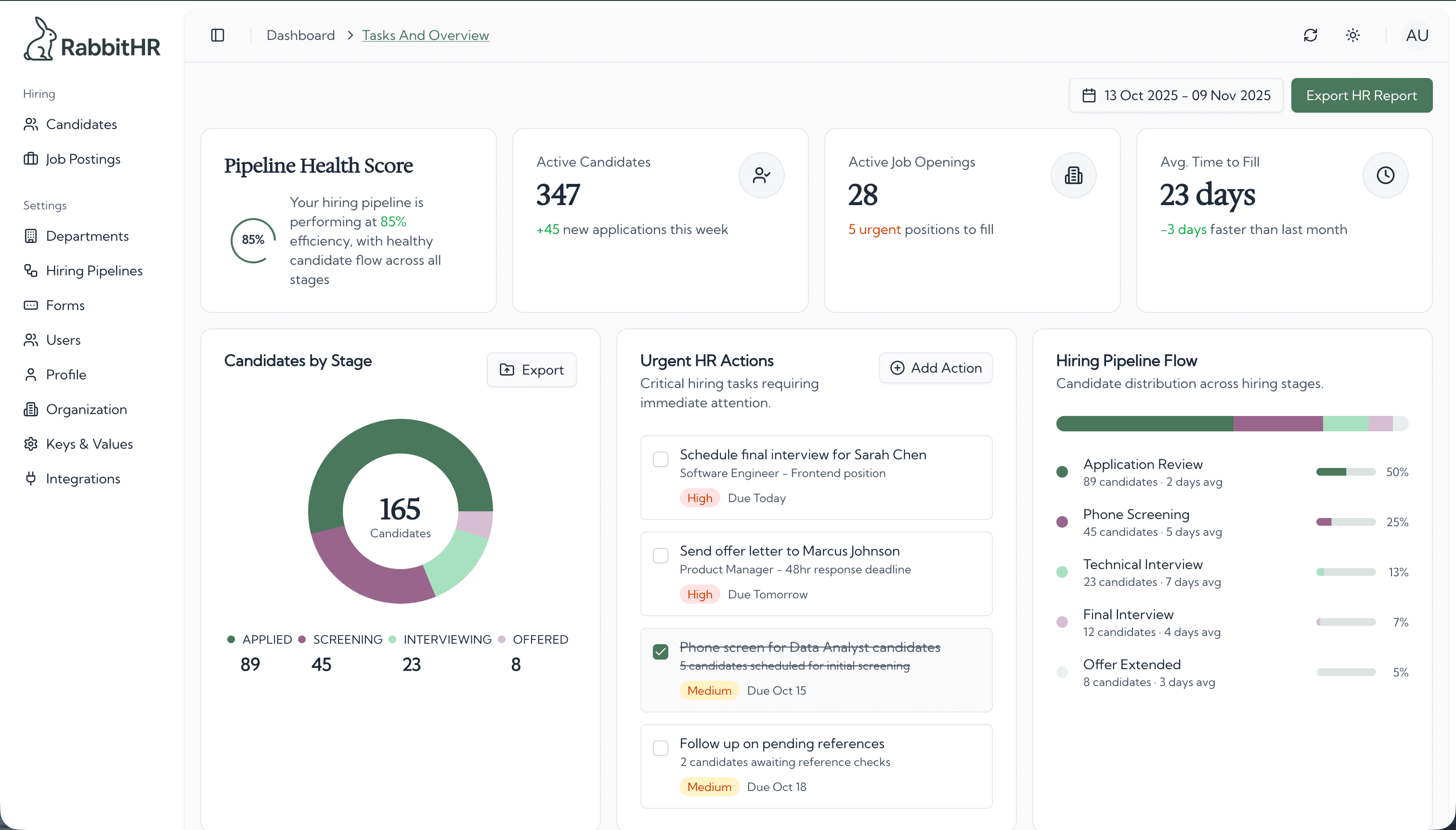Click the Application Review progress bar
The height and width of the screenshot is (830, 1456).
click(1344, 471)
